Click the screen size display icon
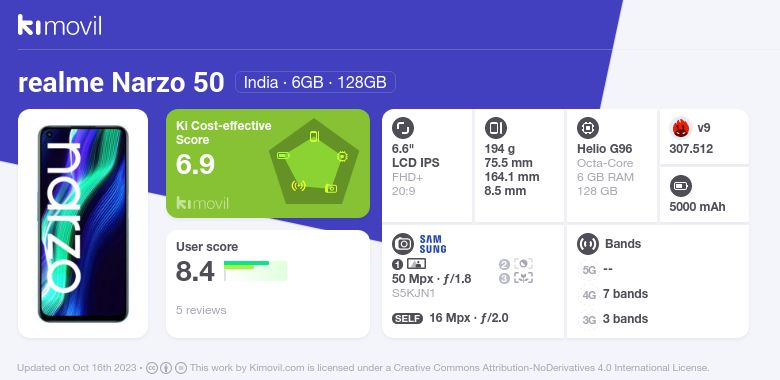 [403, 128]
